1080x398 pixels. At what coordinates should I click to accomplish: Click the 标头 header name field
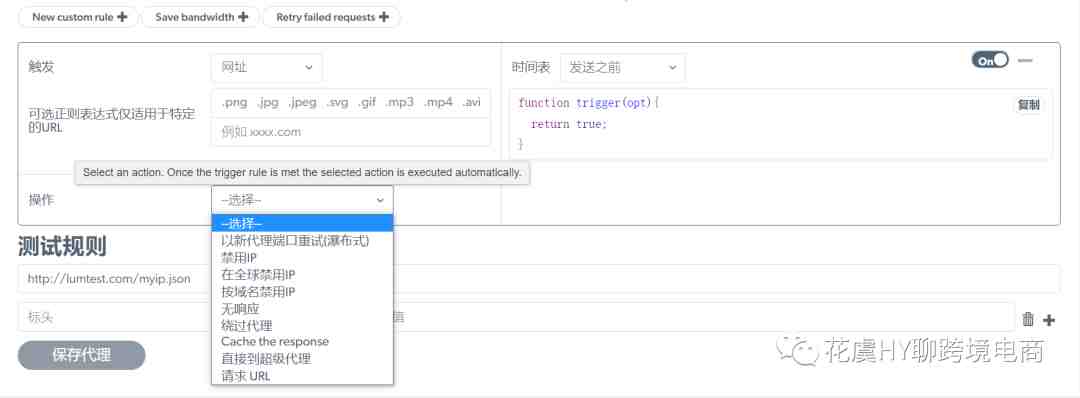(114, 317)
